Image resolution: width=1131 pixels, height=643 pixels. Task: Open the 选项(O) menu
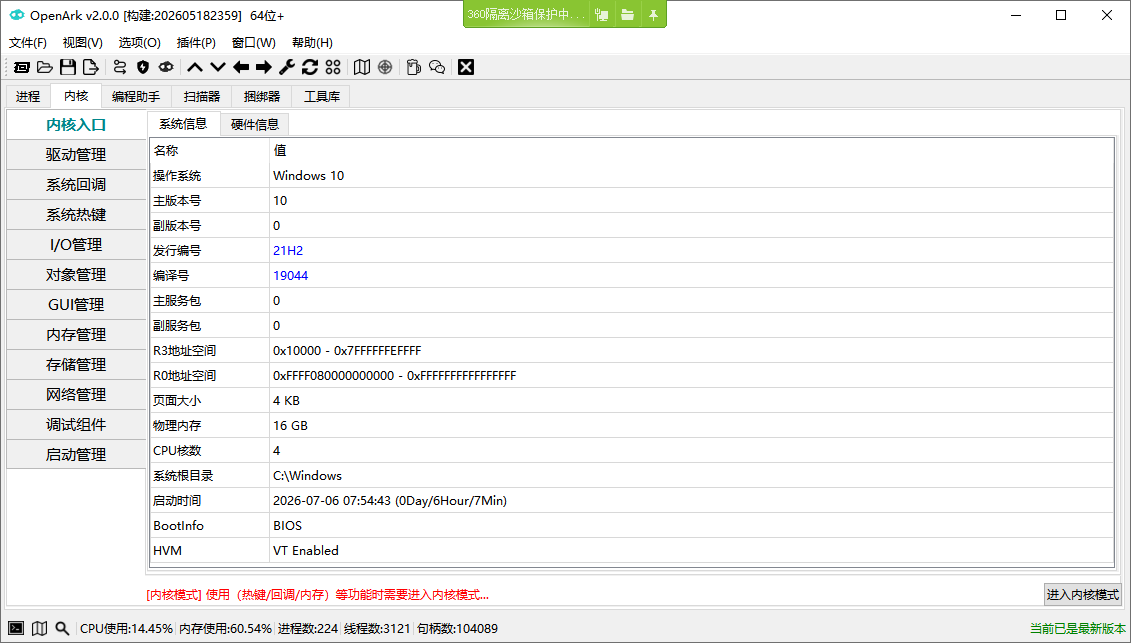[140, 43]
